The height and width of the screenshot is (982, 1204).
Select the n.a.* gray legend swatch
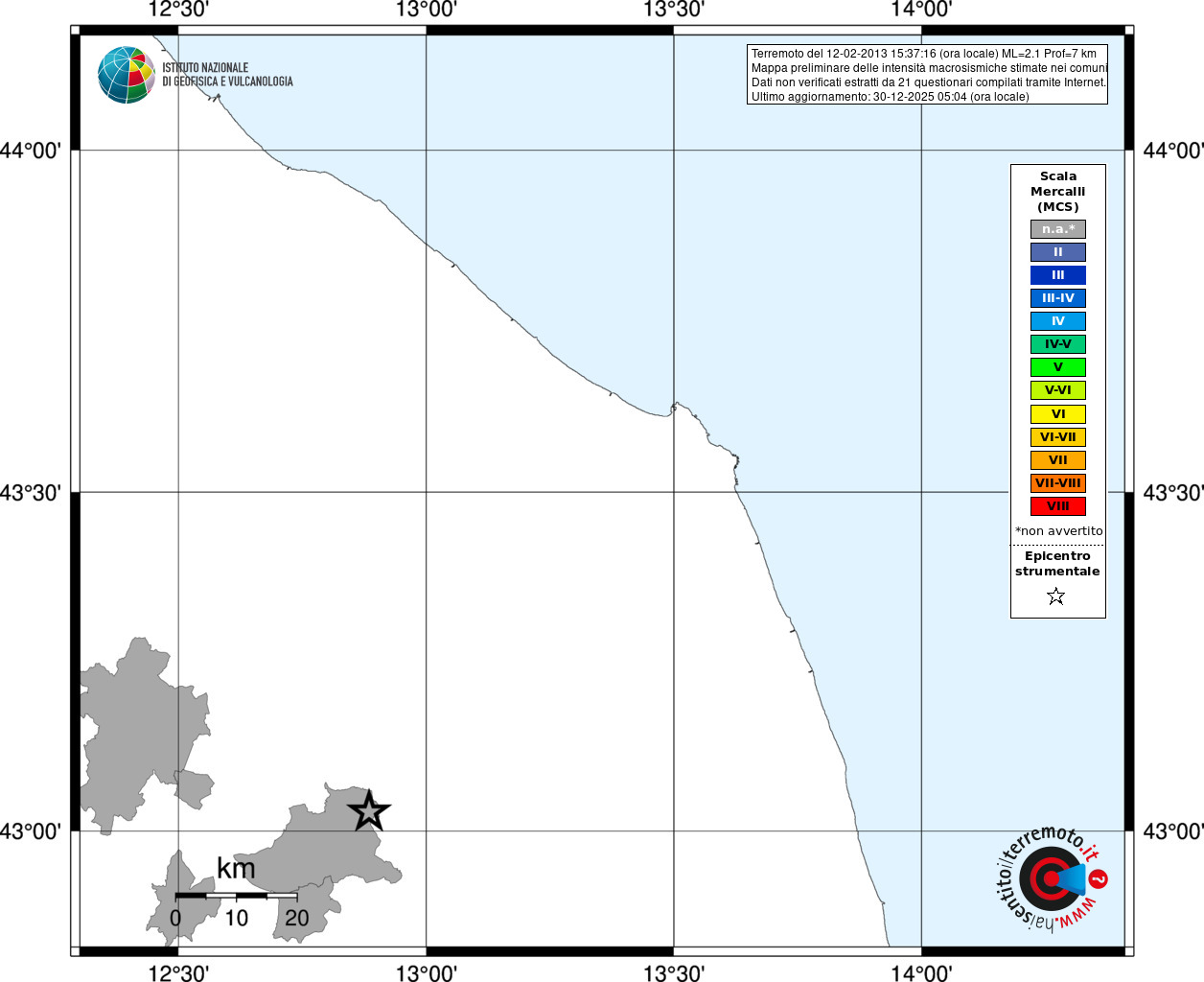(x=1058, y=229)
